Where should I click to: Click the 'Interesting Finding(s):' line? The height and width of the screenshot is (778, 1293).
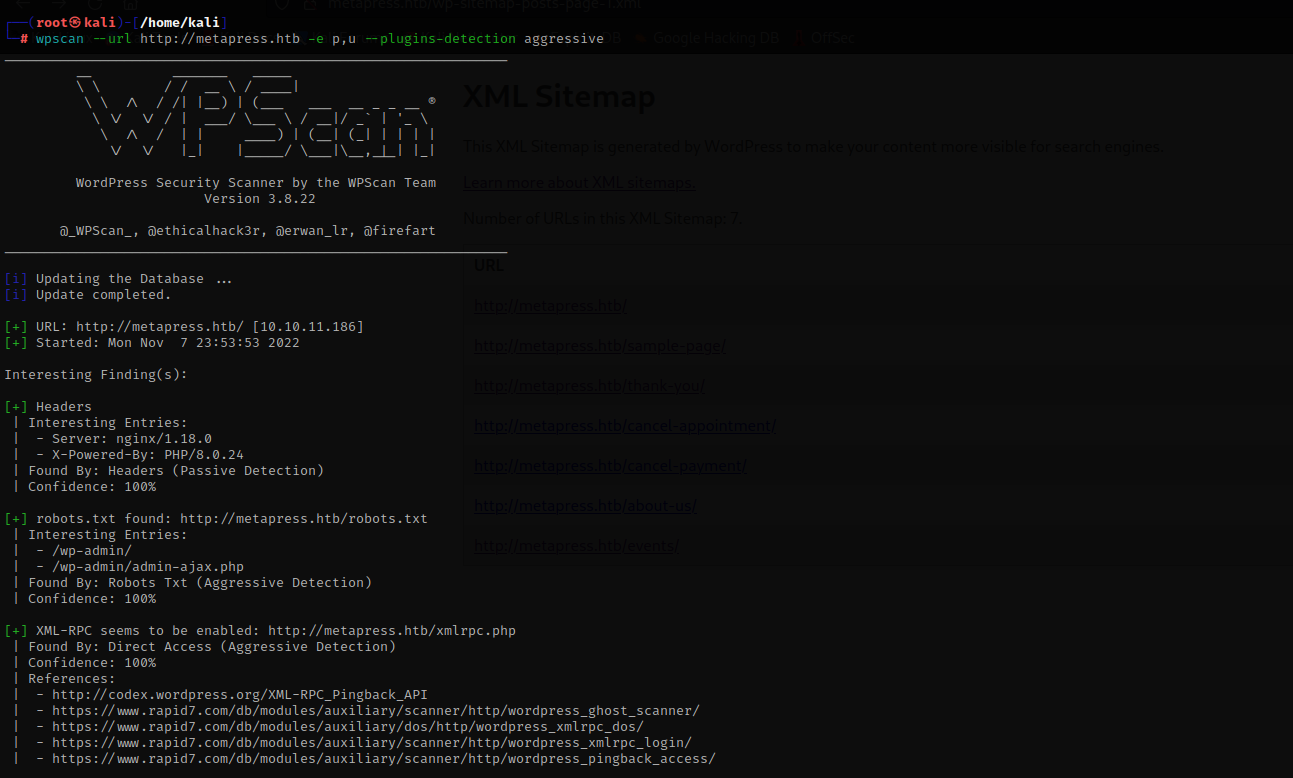96,375
